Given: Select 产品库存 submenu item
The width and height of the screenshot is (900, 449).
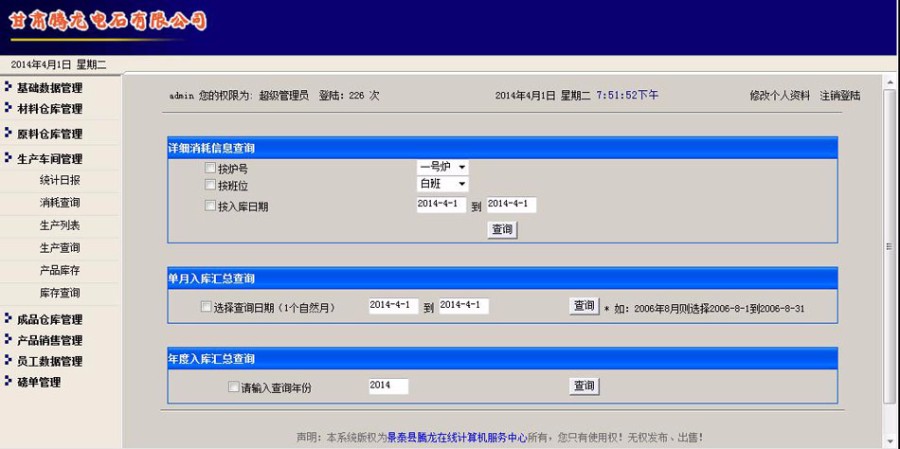Looking at the screenshot, I should point(60,270).
